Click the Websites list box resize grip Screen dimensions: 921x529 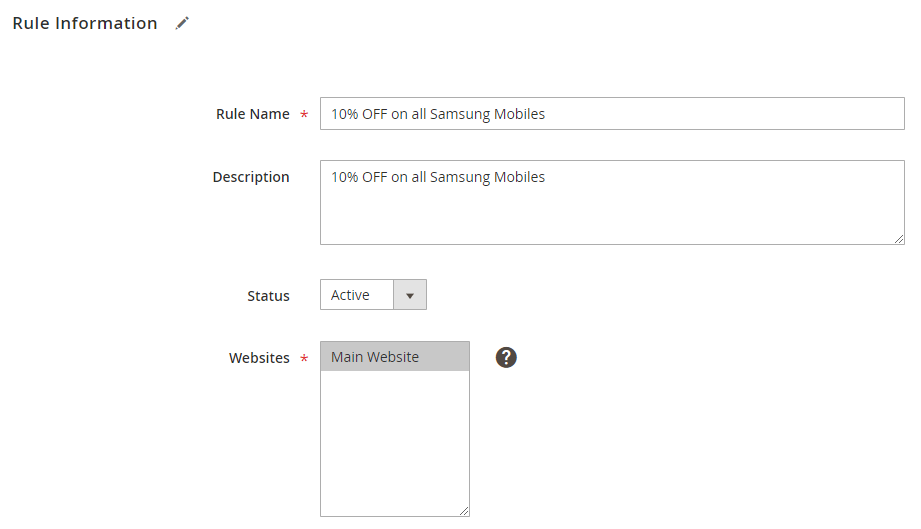tap(464, 511)
